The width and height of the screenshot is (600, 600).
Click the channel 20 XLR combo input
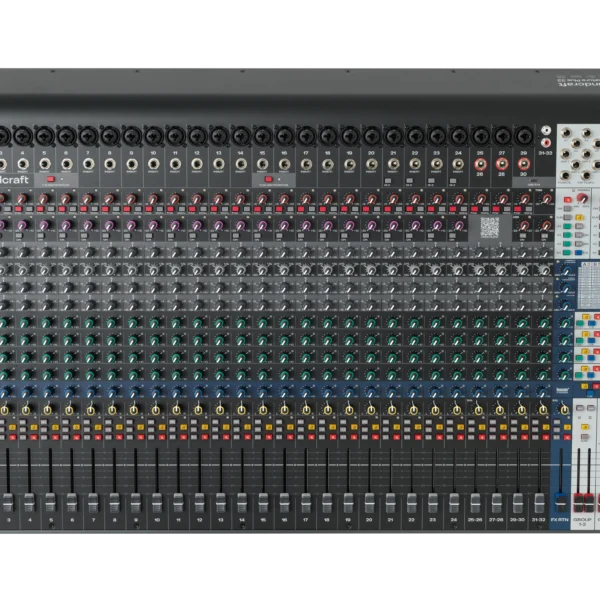pyautogui.click(x=372, y=136)
